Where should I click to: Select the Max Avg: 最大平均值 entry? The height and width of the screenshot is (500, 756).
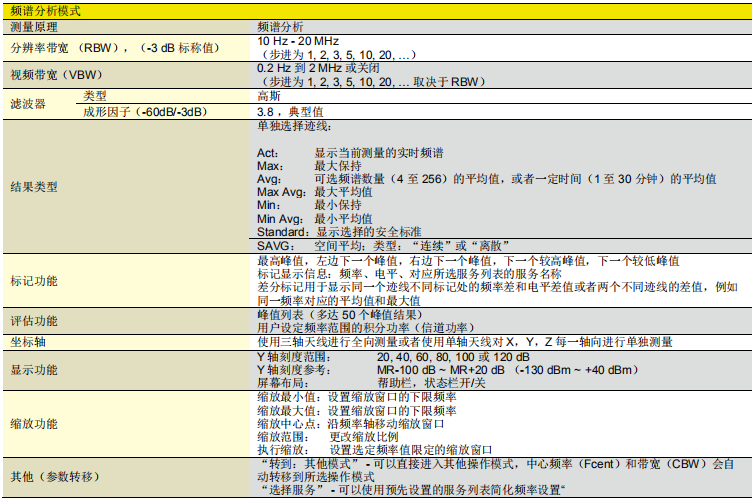point(314,192)
